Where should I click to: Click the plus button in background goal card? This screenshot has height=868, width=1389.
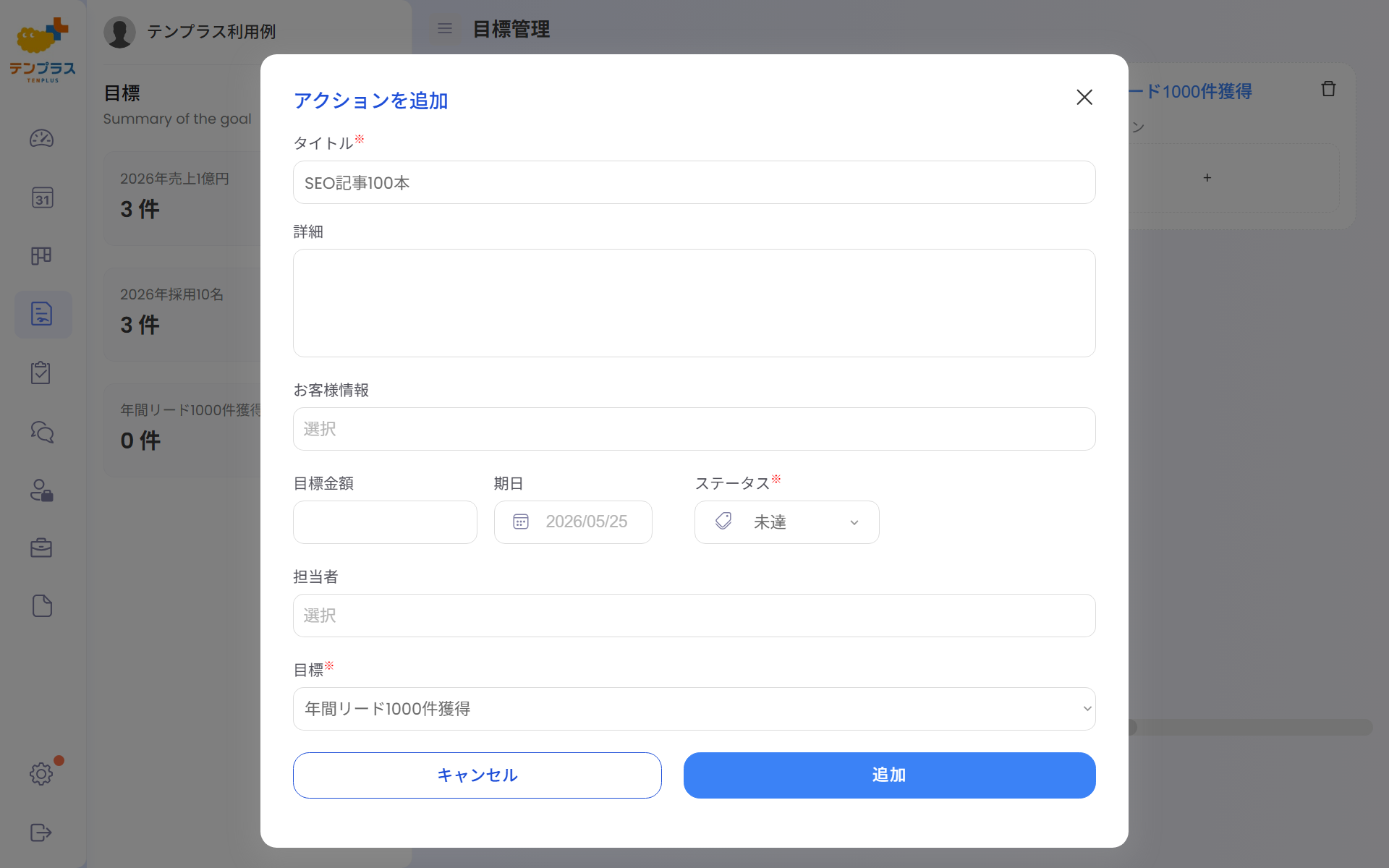1207,178
